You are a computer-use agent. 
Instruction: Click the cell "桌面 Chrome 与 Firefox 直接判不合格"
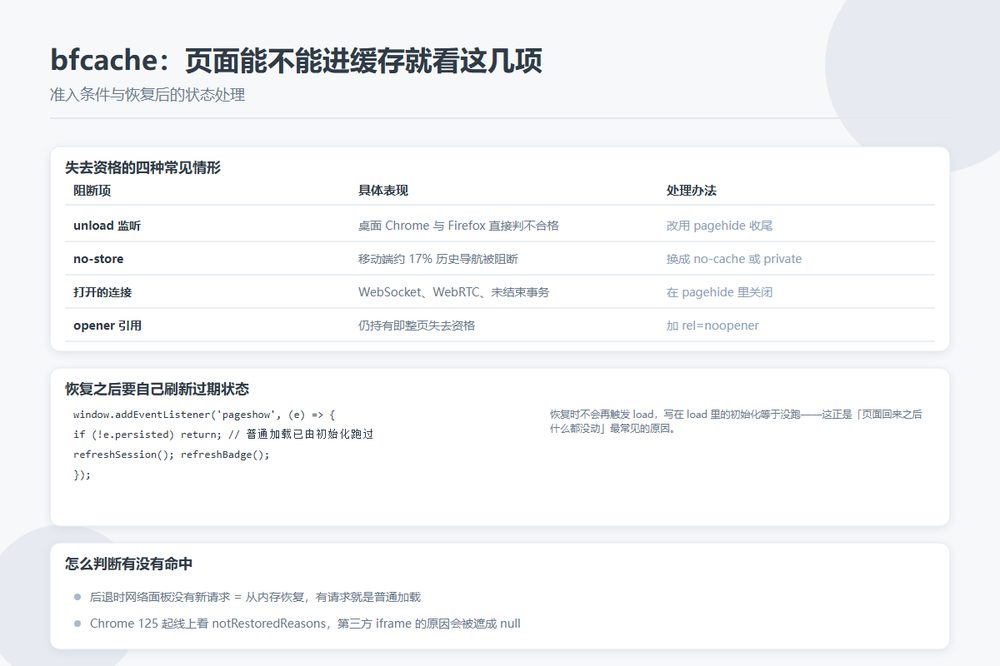coord(458,225)
